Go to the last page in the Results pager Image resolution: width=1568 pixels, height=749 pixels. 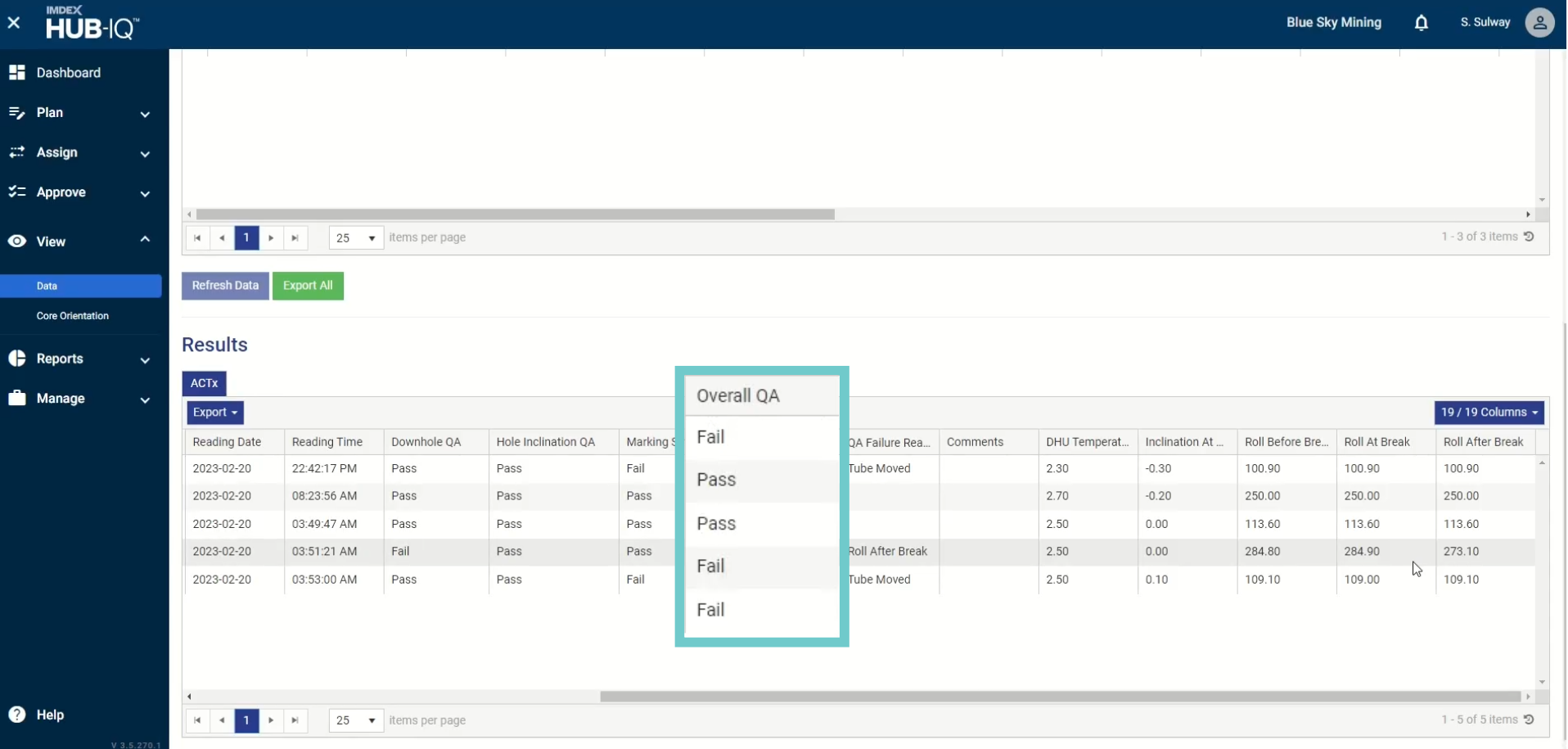pos(295,720)
